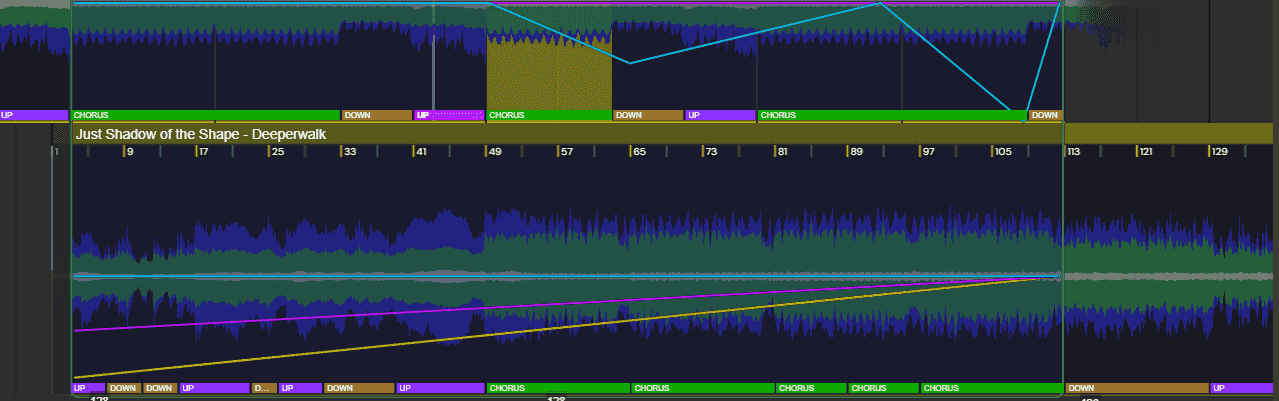Click the blue automation point at the dip
The image size is (1279, 401).
click(x=630, y=63)
